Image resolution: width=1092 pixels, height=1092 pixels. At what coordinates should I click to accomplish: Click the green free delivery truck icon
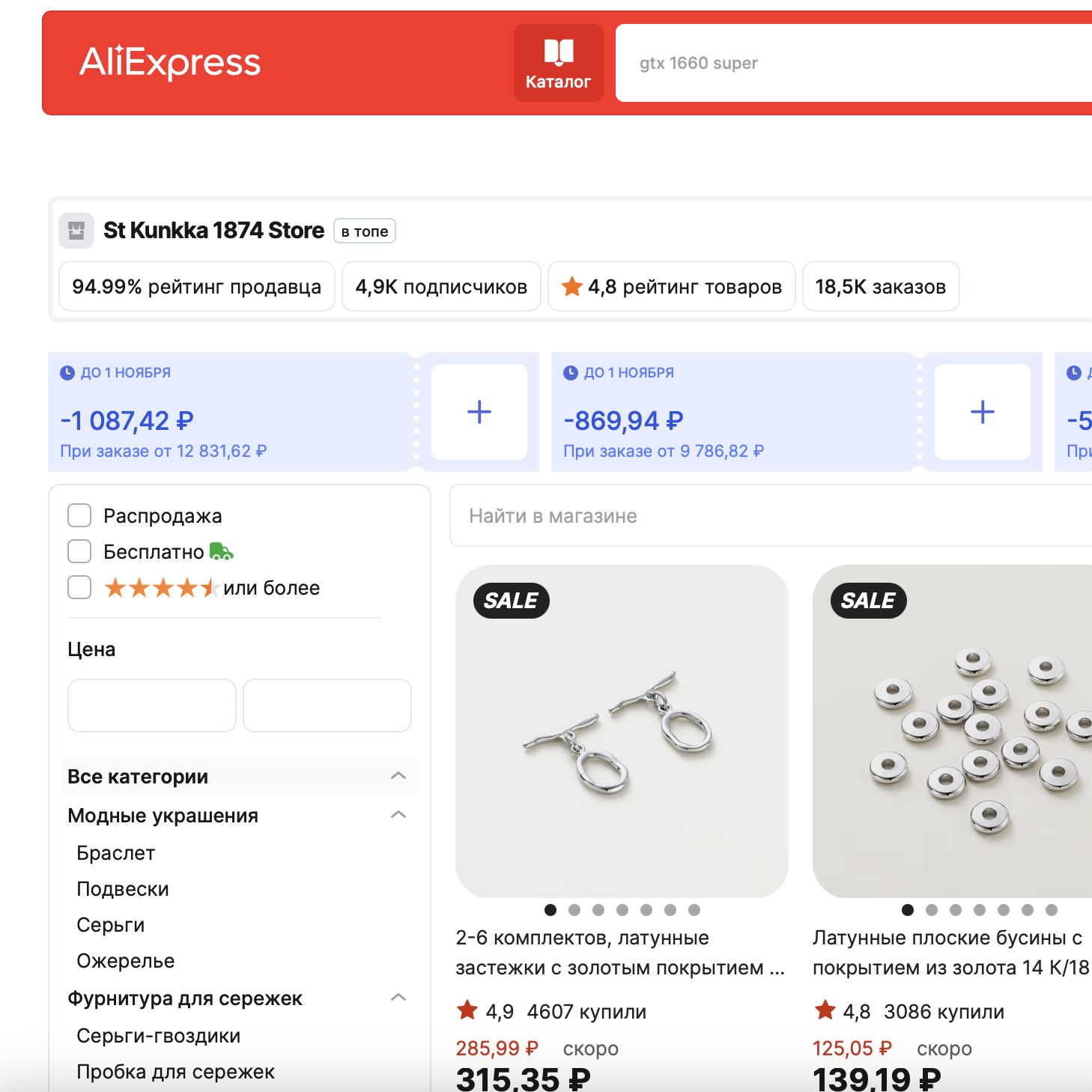(221, 552)
